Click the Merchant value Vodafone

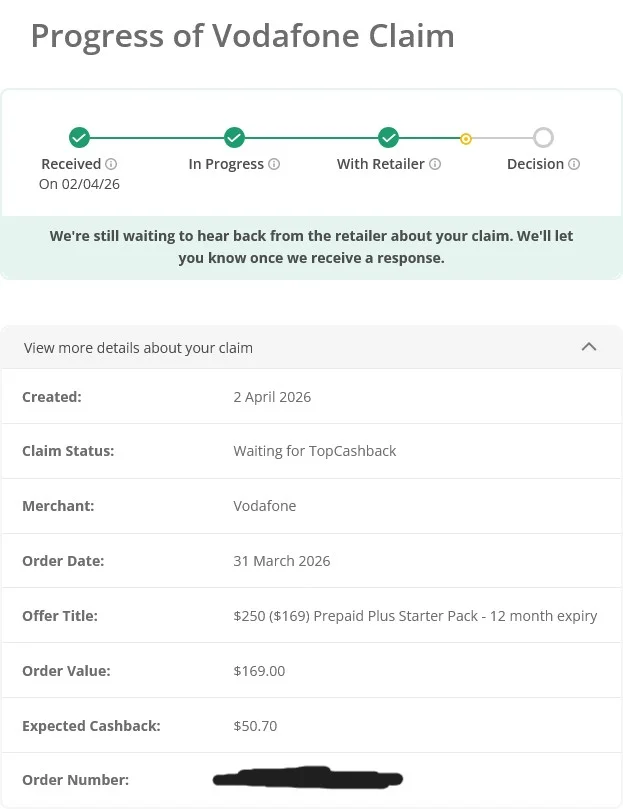pyautogui.click(x=265, y=506)
